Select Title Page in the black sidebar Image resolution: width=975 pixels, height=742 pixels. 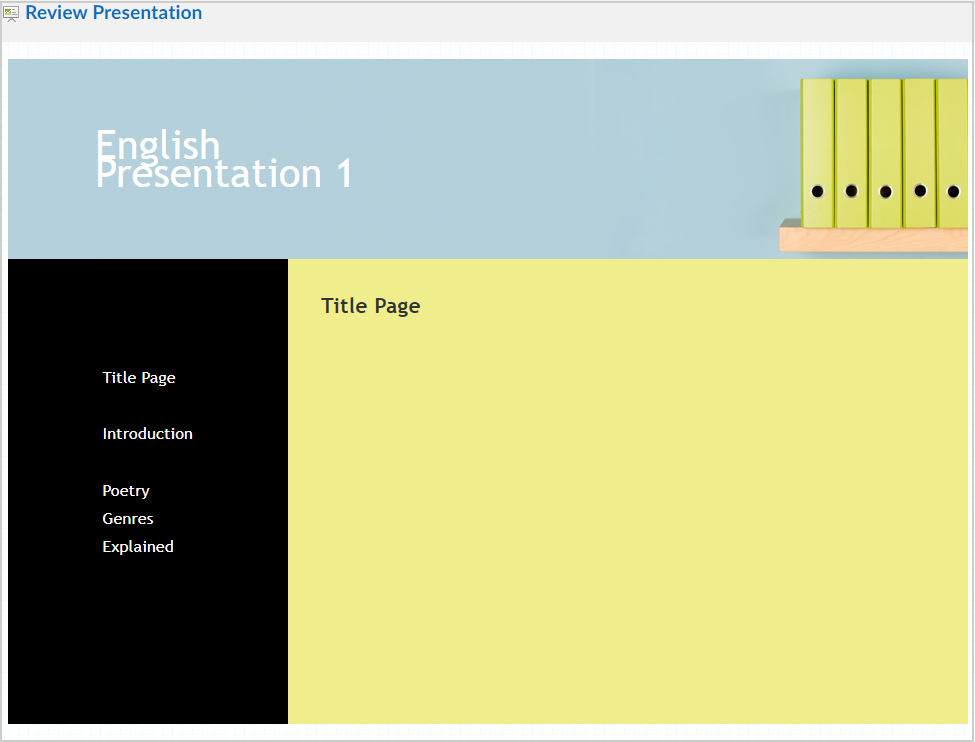[139, 378]
